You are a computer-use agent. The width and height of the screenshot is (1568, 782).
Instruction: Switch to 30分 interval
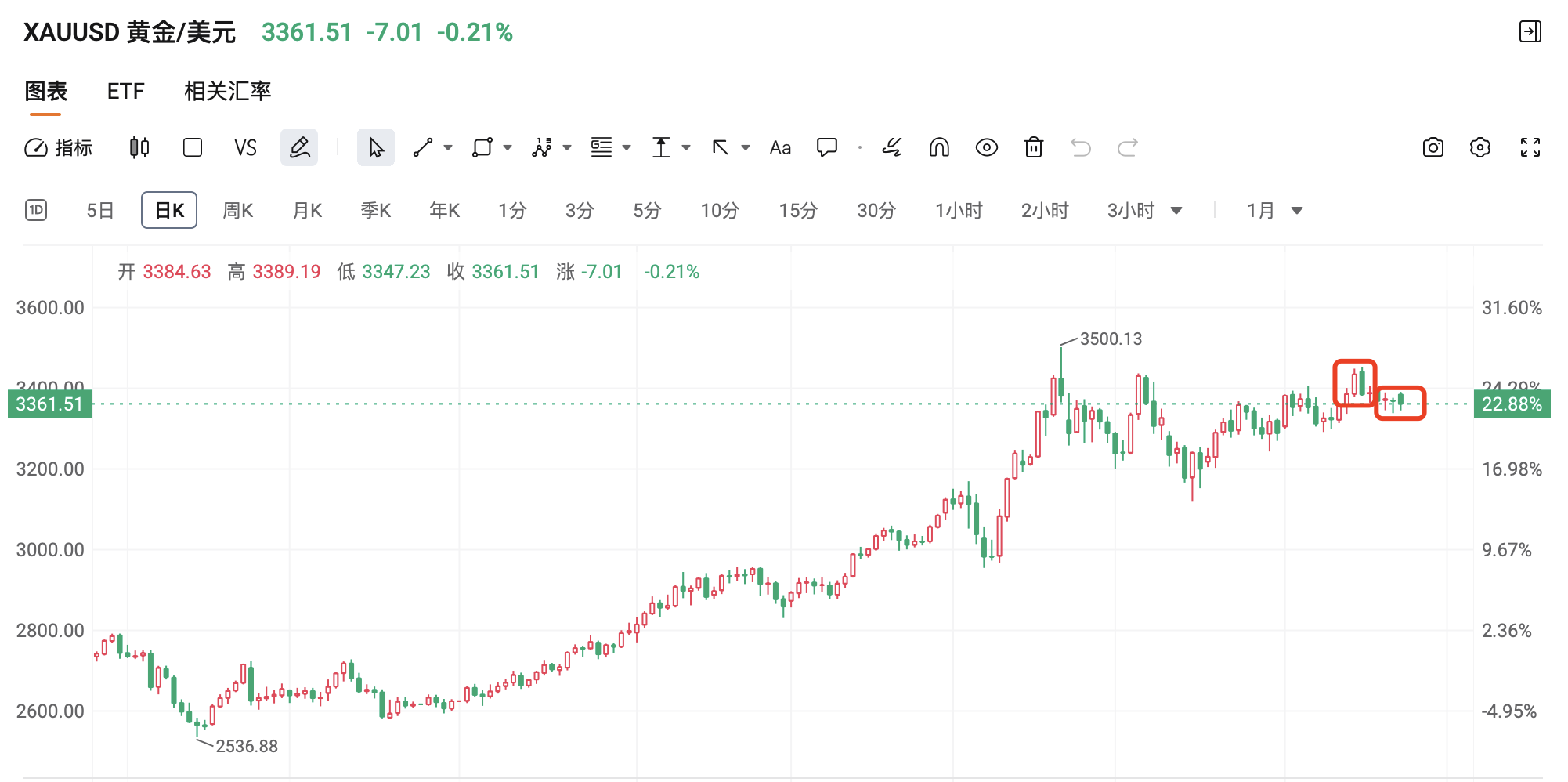pyautogui.click(x=876, y=210)
